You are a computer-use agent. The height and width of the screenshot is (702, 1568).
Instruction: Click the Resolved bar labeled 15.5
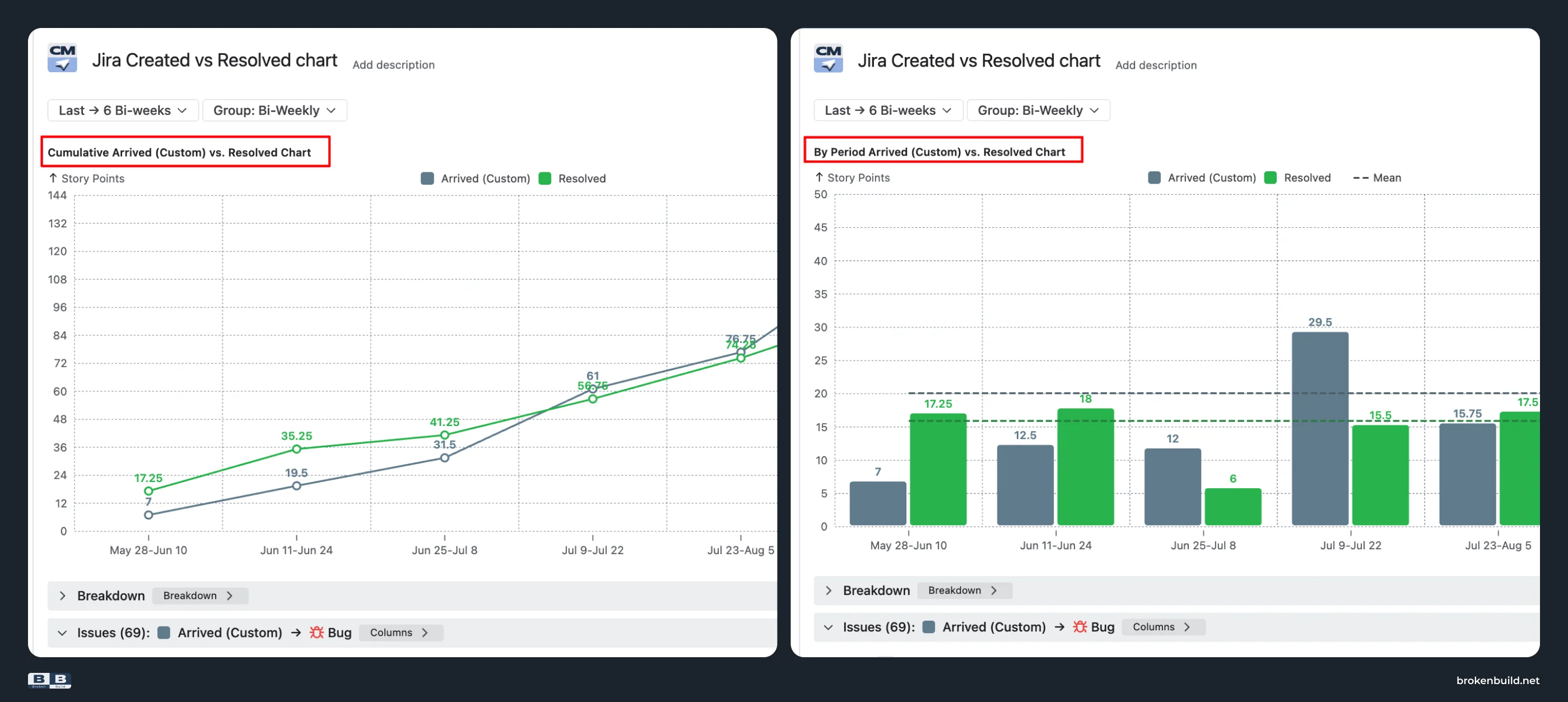tap(1380, 475)
